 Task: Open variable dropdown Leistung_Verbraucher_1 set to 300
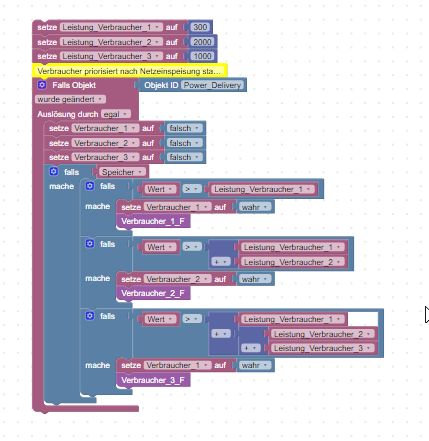[111, 27]
